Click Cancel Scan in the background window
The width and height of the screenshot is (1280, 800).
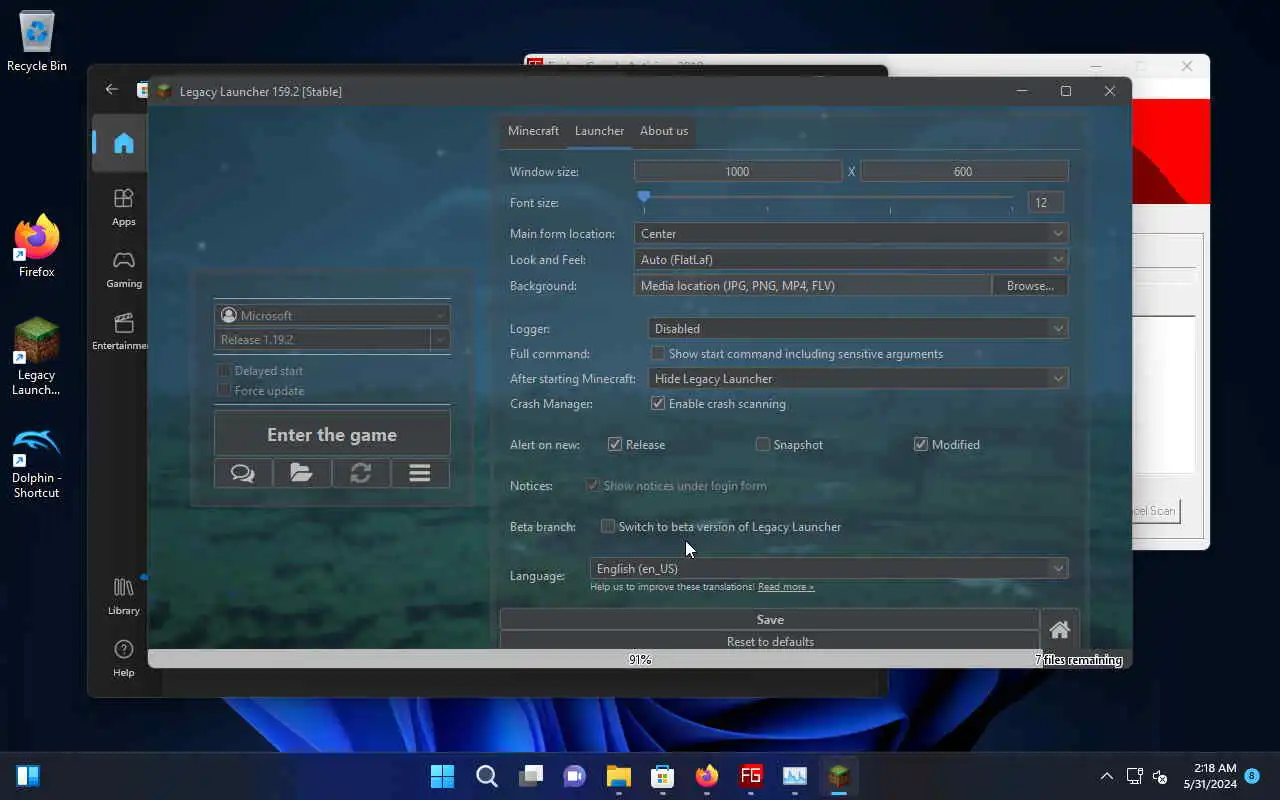[1157, 510]
